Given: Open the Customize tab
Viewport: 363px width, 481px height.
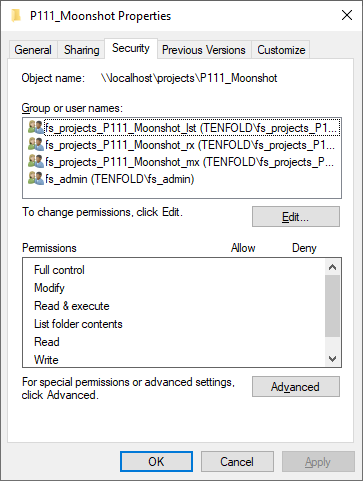Looking at the screenshot, I should tap(281, 50).
